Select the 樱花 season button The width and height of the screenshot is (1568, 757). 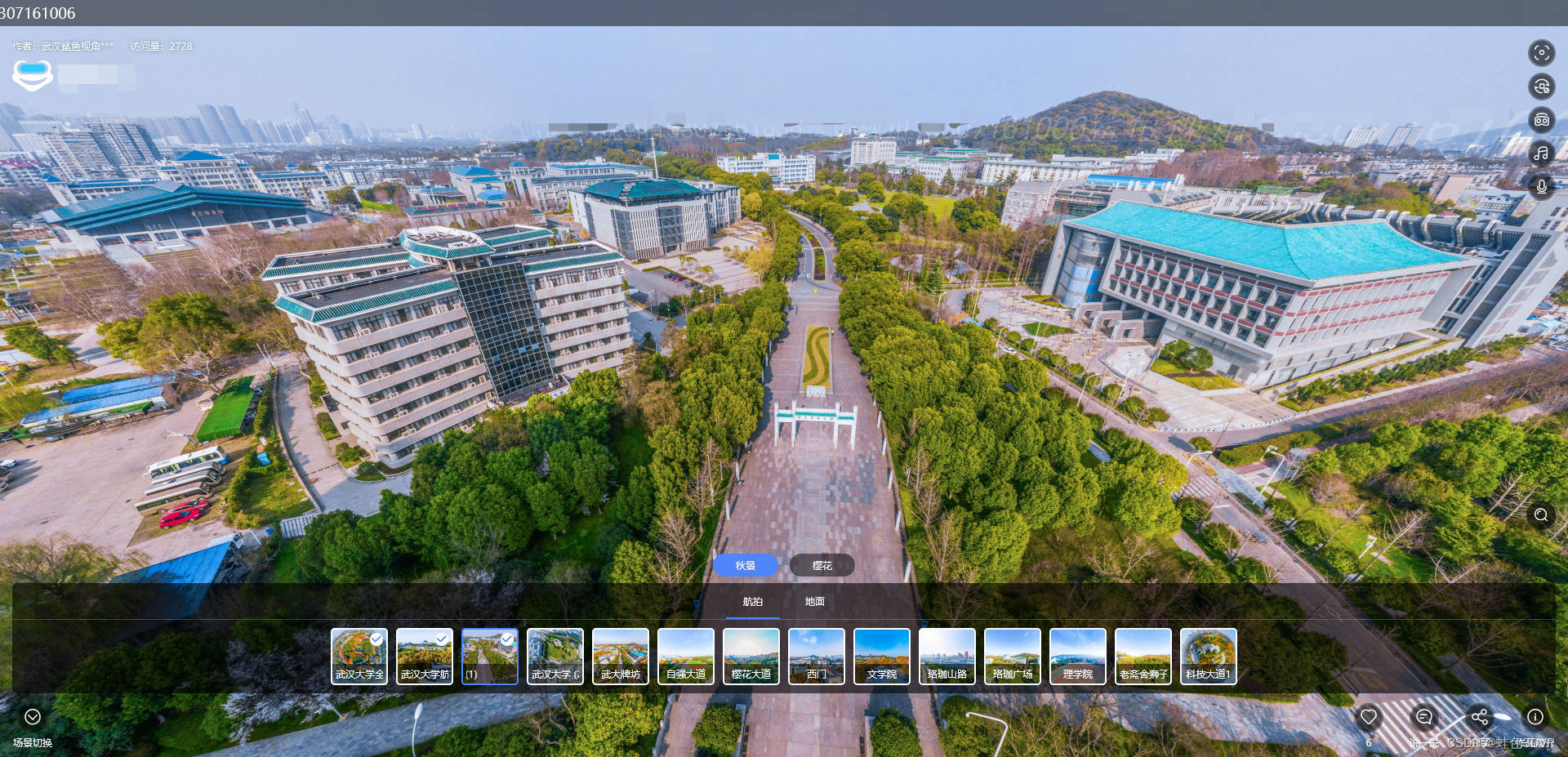click(822, 565)
